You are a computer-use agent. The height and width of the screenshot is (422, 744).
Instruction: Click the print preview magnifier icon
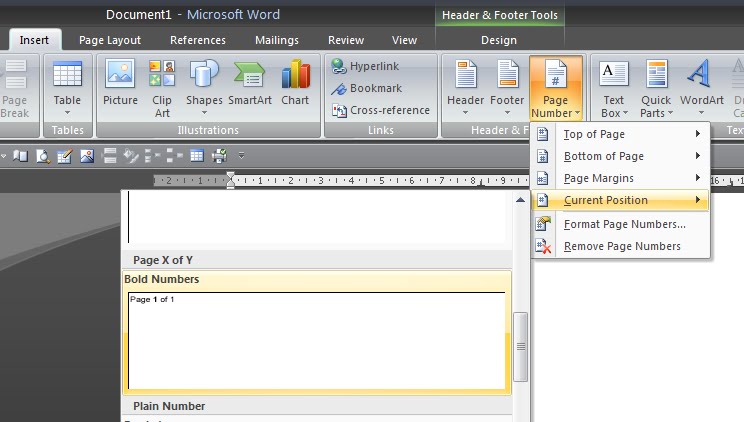[43, 156]
